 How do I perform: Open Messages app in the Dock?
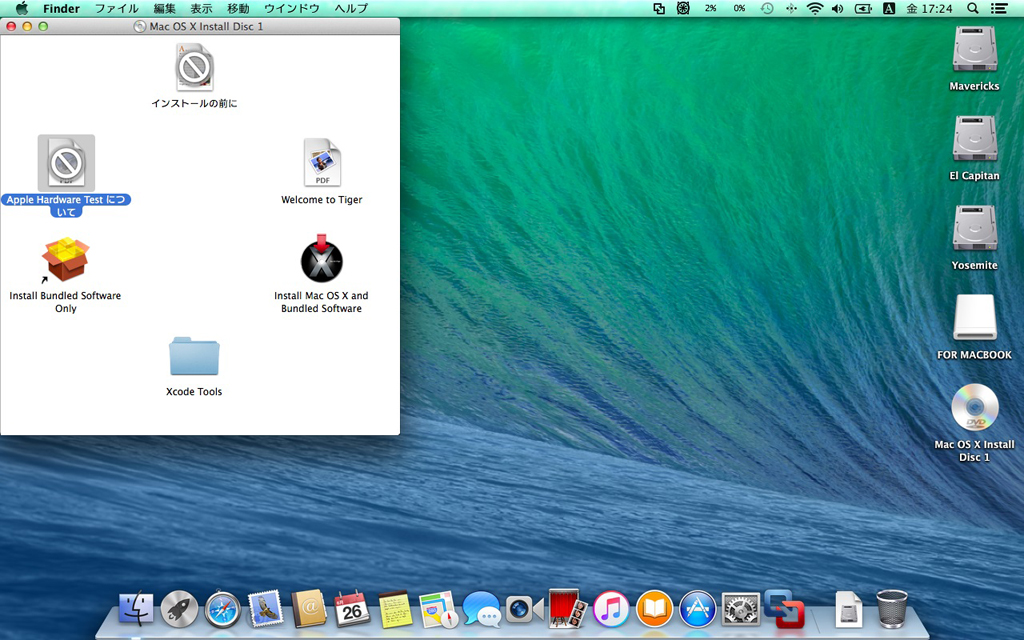coord(481,609)
